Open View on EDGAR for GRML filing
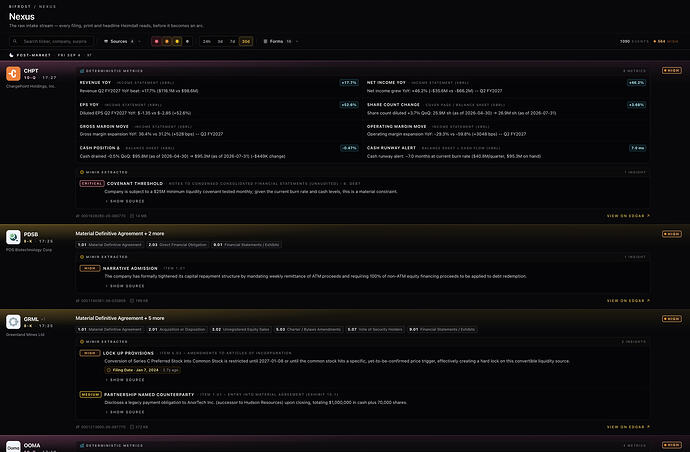The height and width of the screenshot is (452, 690). [x=628, y=427]
